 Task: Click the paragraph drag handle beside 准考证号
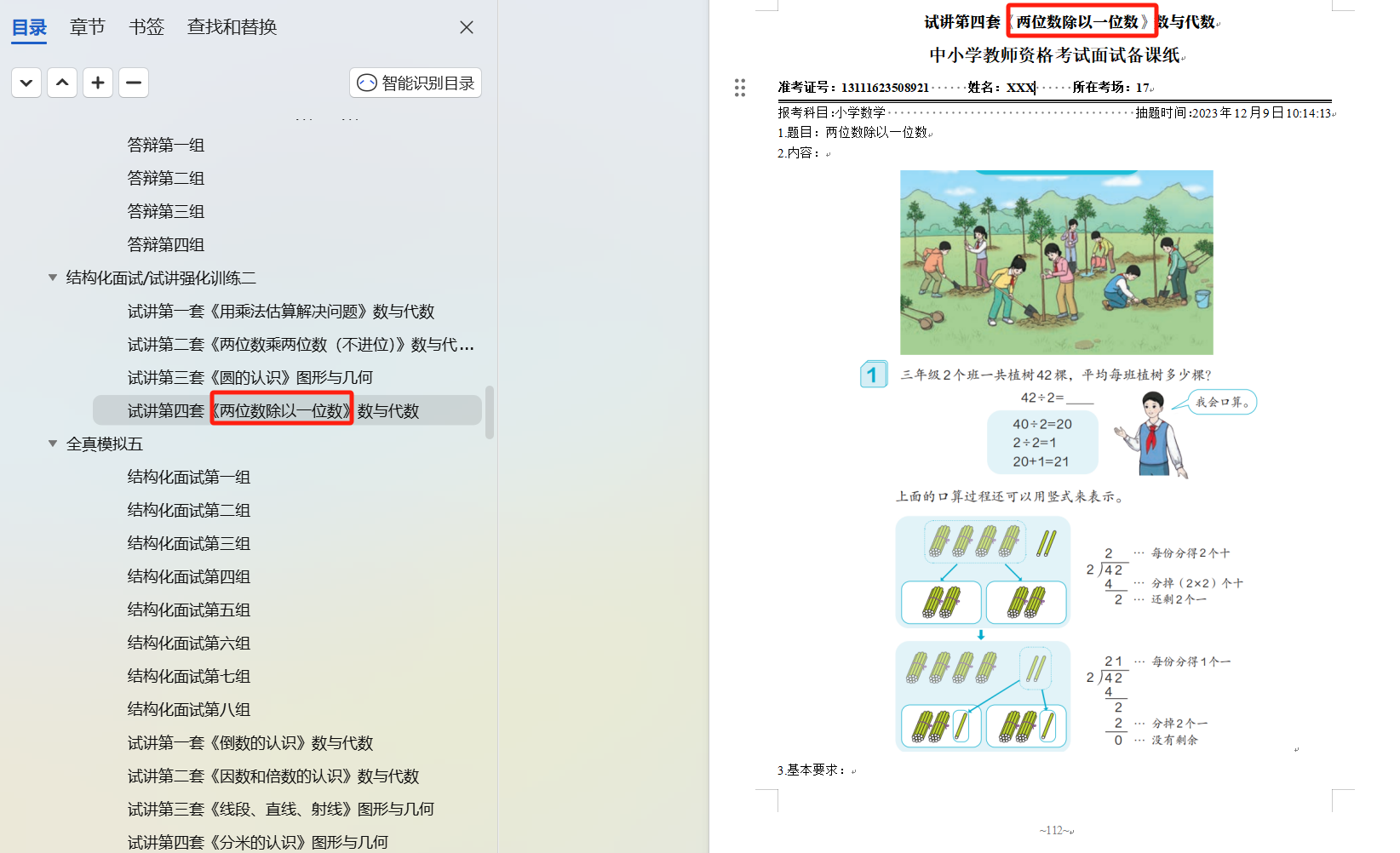(739, 88)
